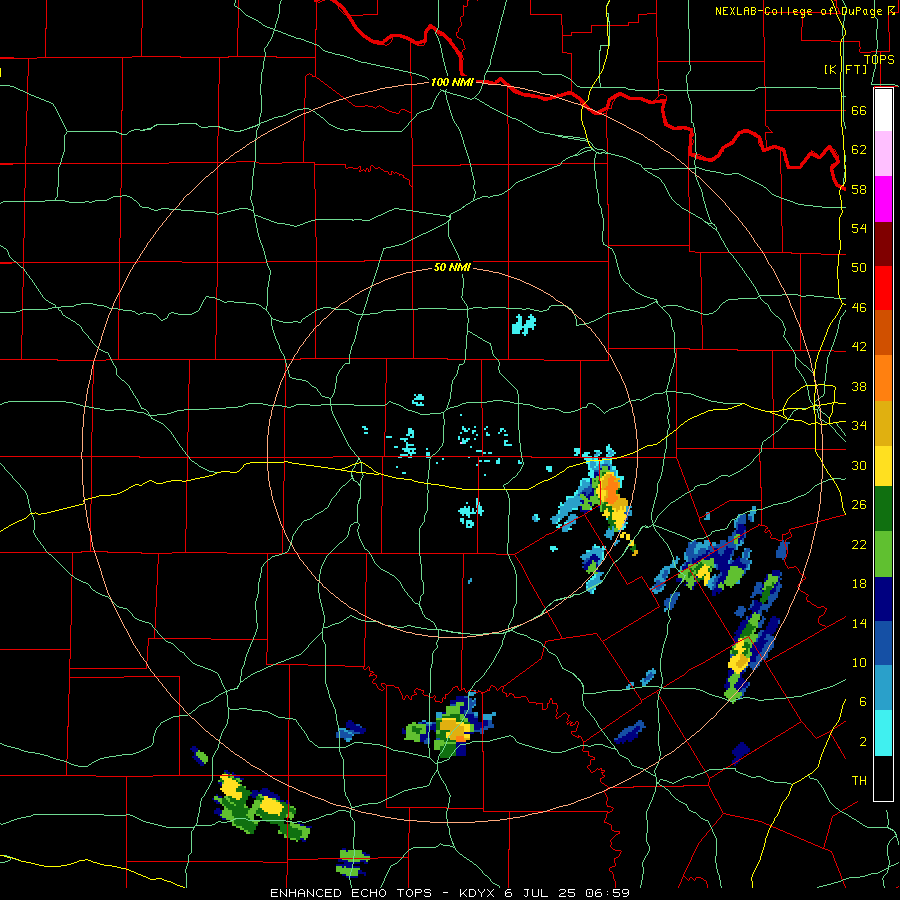Screen dimensions: 900x900
Task: Click the legend value '58'
Action: tap(859, 189)
